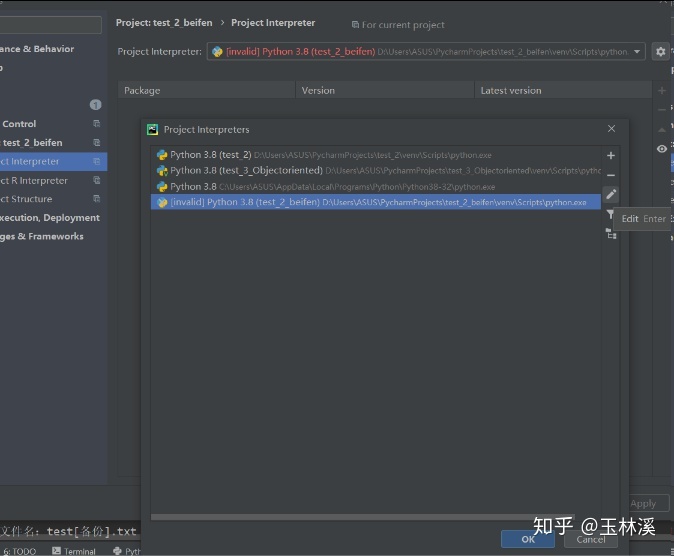The height and width of the screenshot is (556, 674).
Task: Click the Python icon of test_2 interpreter
Action: [162, 155]
